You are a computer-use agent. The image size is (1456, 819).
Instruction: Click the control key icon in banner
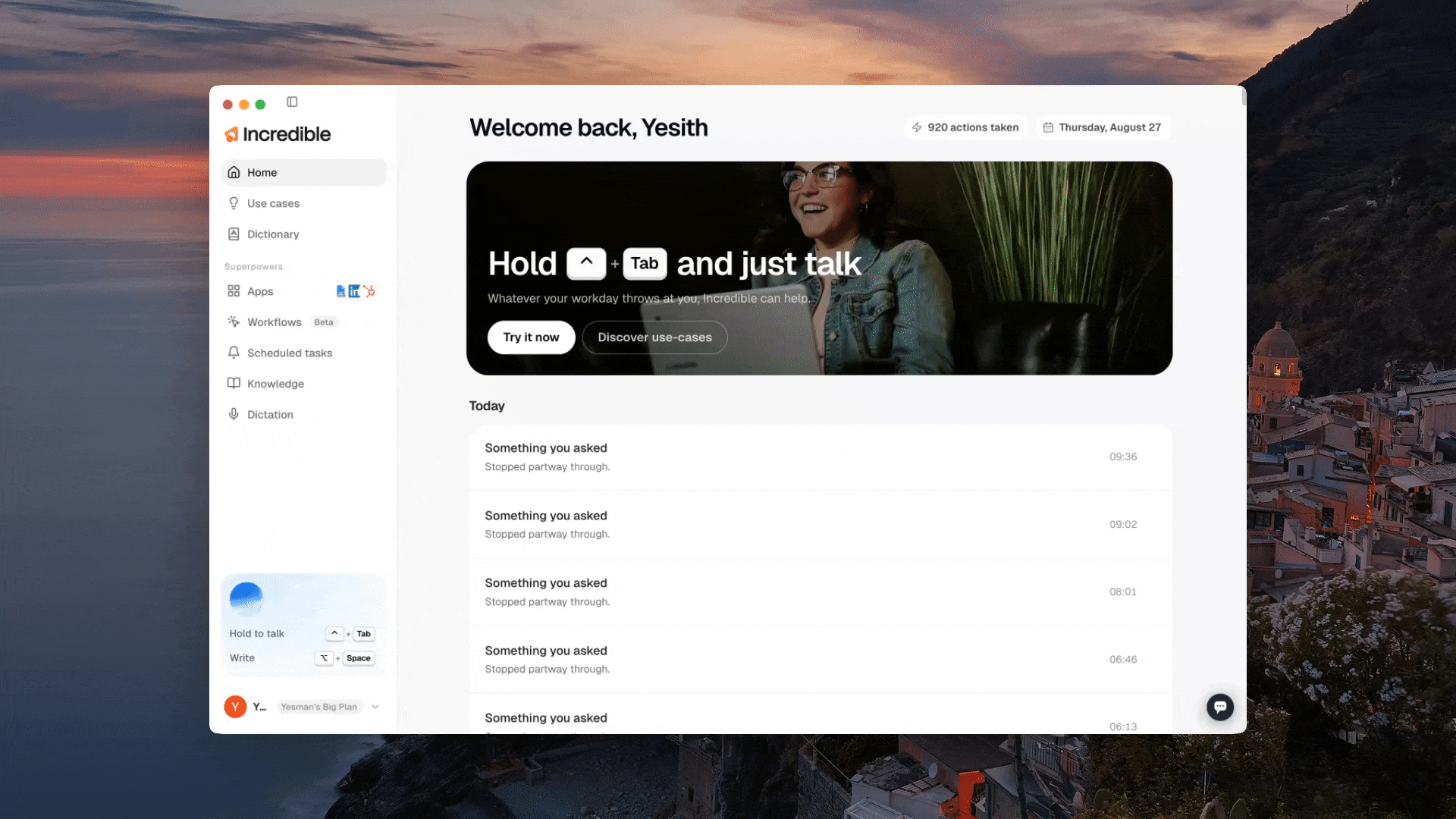[x=586, y=263]
